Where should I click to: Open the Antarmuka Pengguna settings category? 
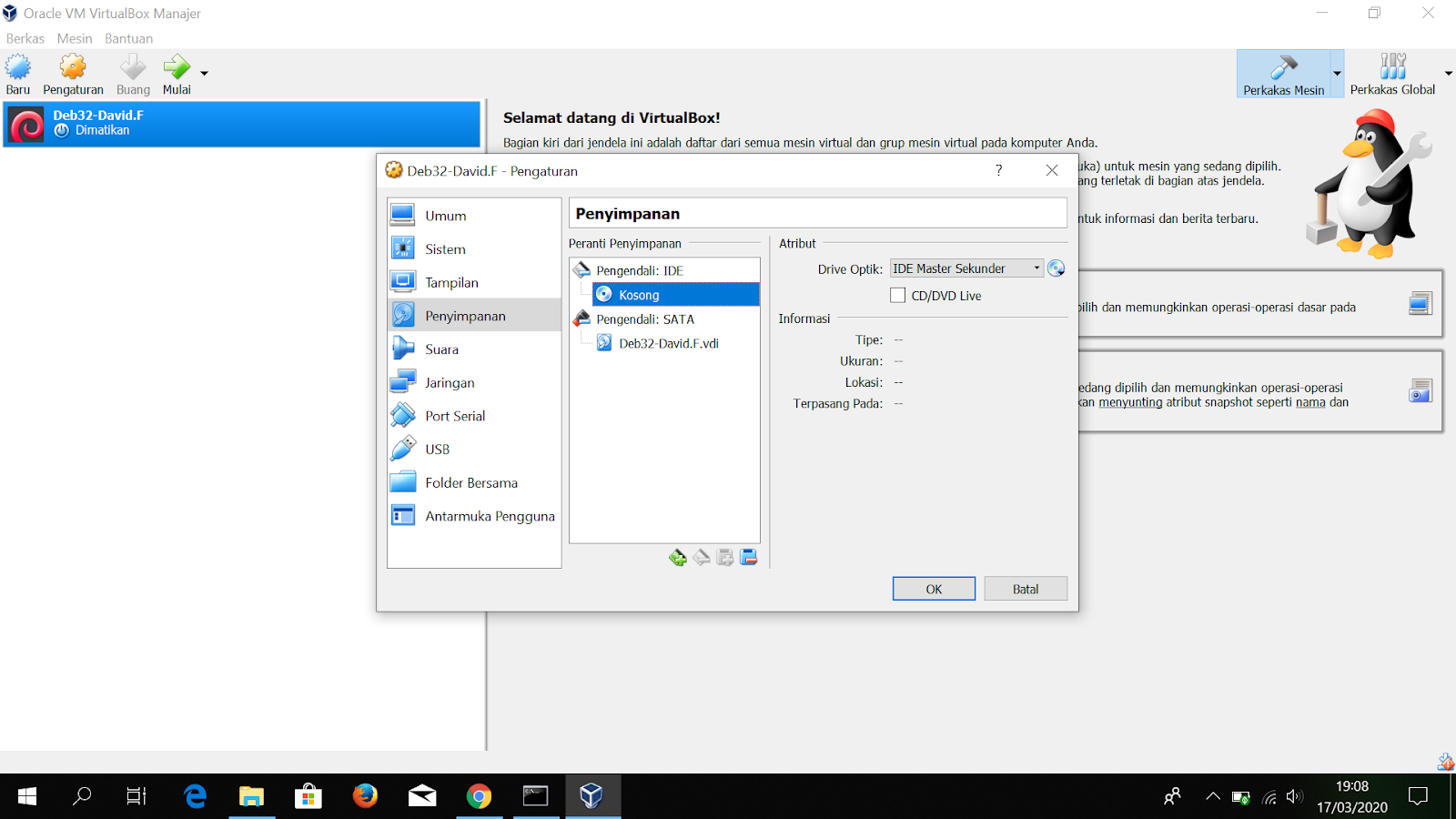(474, 516)
